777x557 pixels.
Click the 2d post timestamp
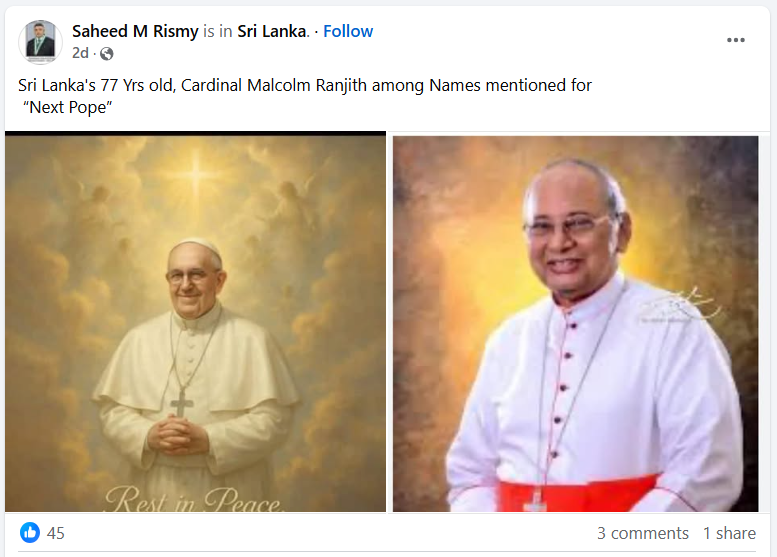click(x=80, y=53)
